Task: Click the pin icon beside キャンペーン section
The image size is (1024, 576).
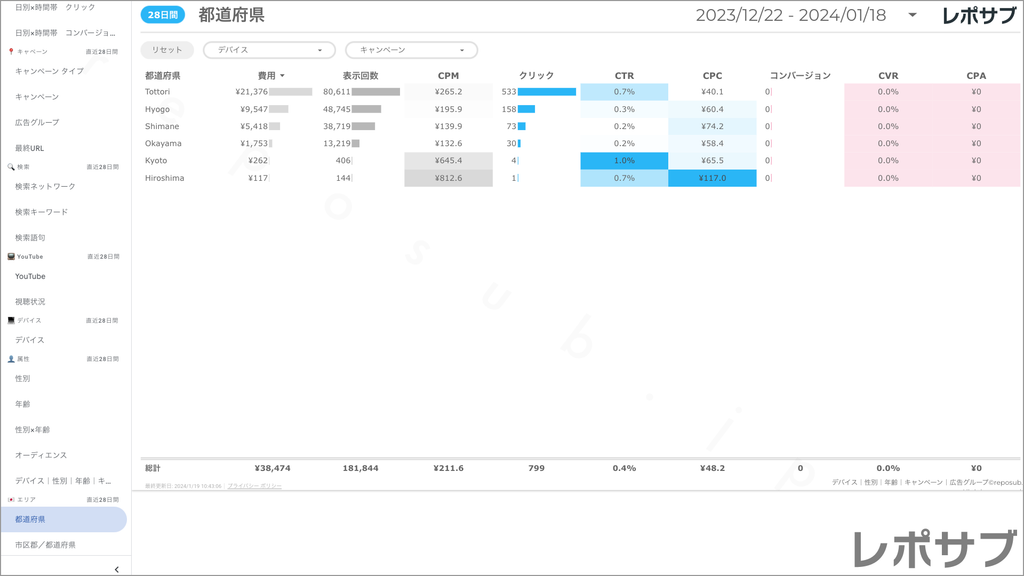Action: coord(11,51)
